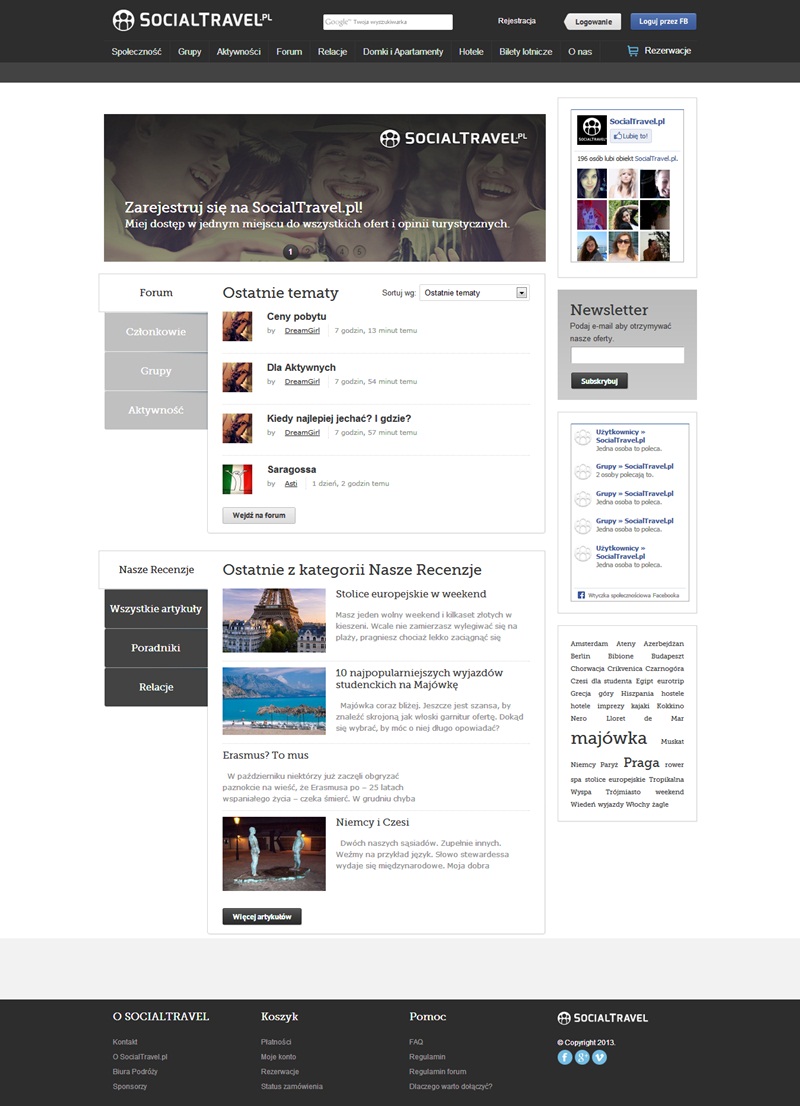This screenshot has height=1106, width=800.
Task: Open the 'Sortuj wg' dropdown arrow
Action: click(521, 293)
